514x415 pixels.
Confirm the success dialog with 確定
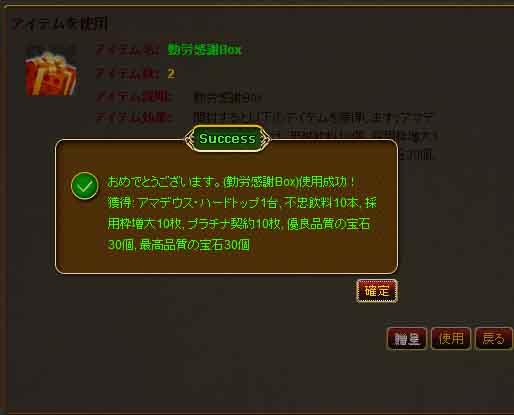pos(377,291)
